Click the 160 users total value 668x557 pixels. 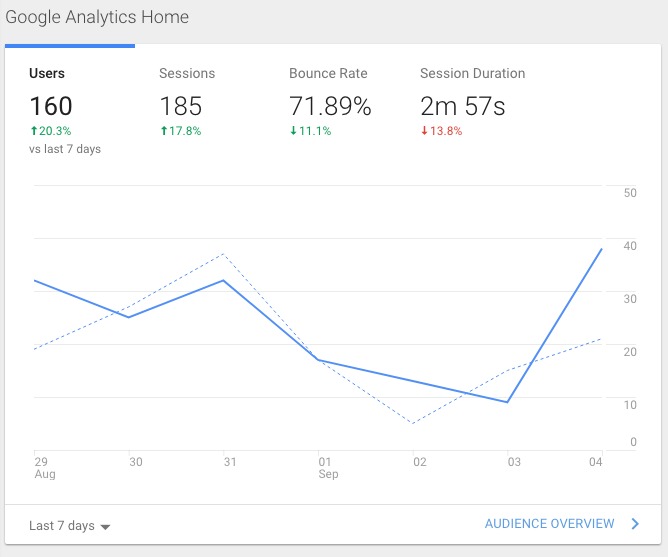[51, 105]
